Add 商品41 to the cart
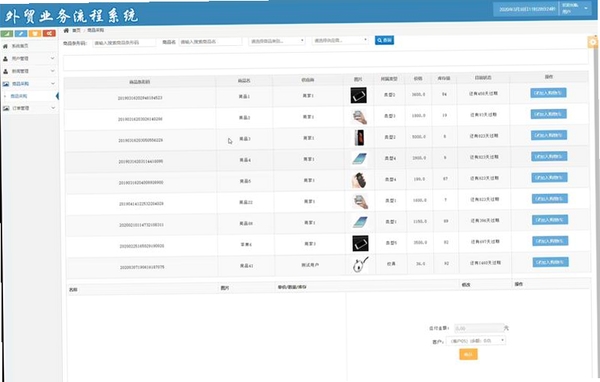The image size is (600, 382). coord(551,262)
